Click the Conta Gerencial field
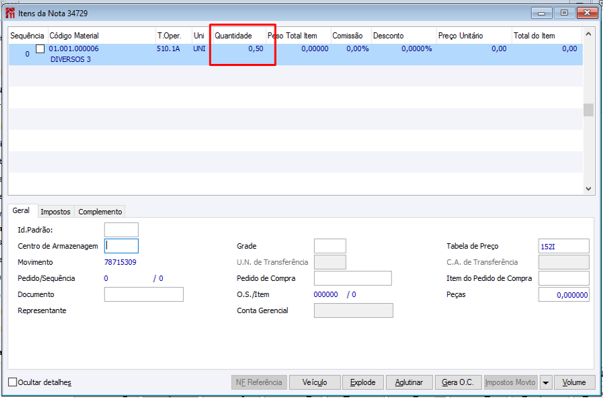 coord(353,310)
